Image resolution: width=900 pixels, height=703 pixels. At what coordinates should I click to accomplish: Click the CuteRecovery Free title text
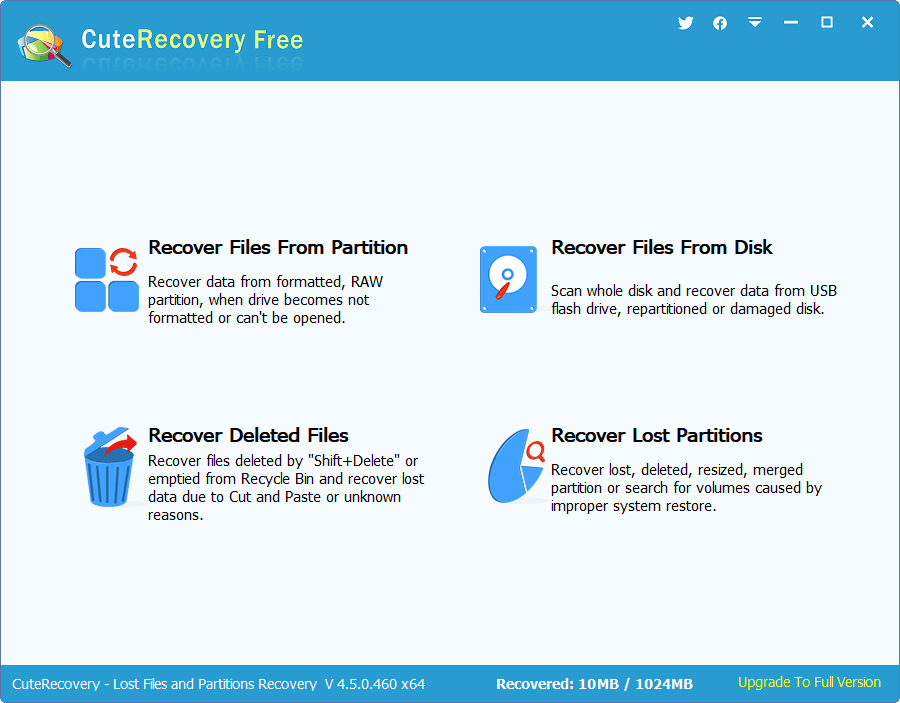[x=191, y=40]
